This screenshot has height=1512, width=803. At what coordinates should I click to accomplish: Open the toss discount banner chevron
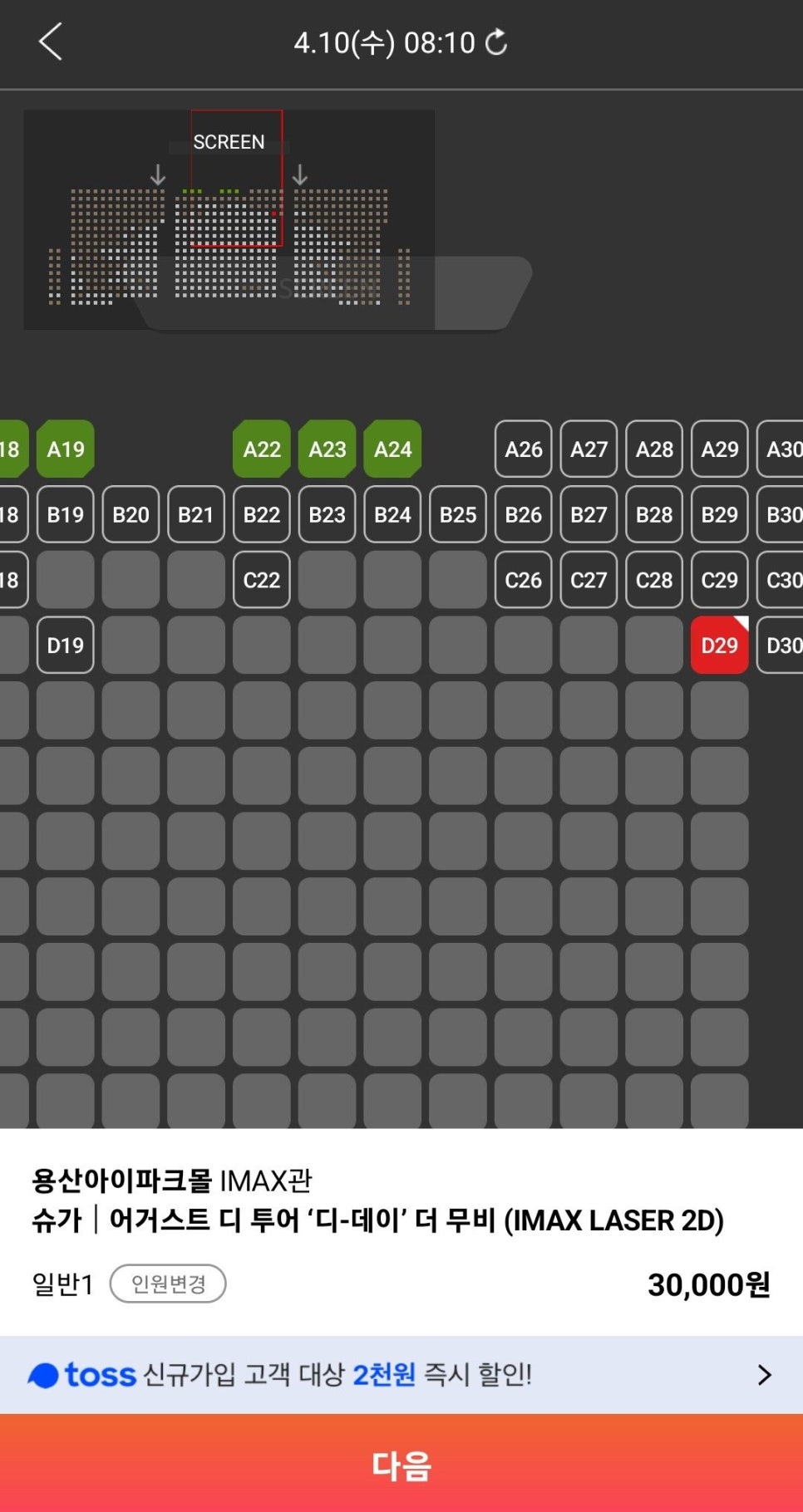(764, 1375)
